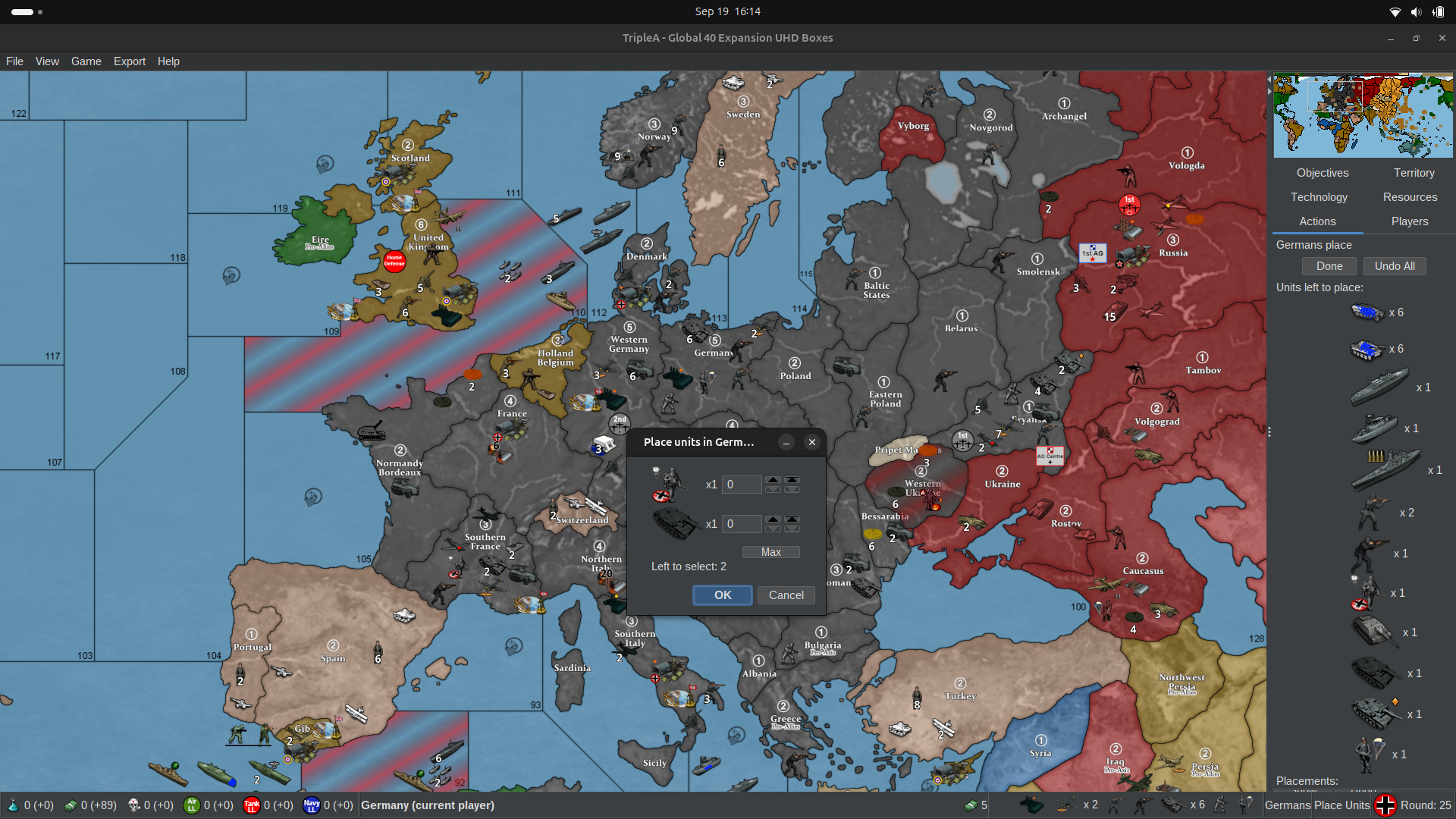
Task: Open the volume system tray indicator
Action: [x=1416, y=11]
